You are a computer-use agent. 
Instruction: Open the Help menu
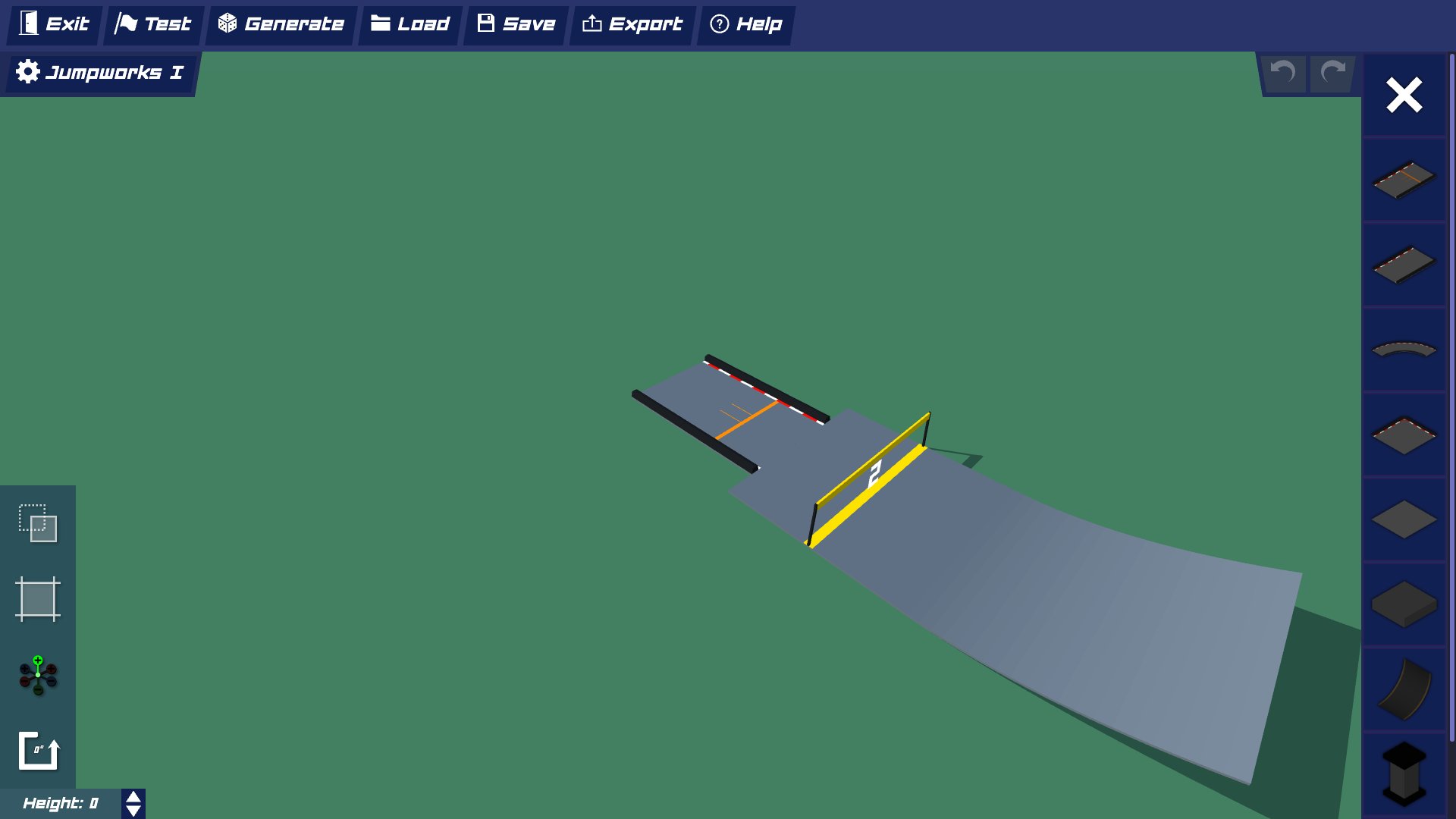(x=745, y=24)
